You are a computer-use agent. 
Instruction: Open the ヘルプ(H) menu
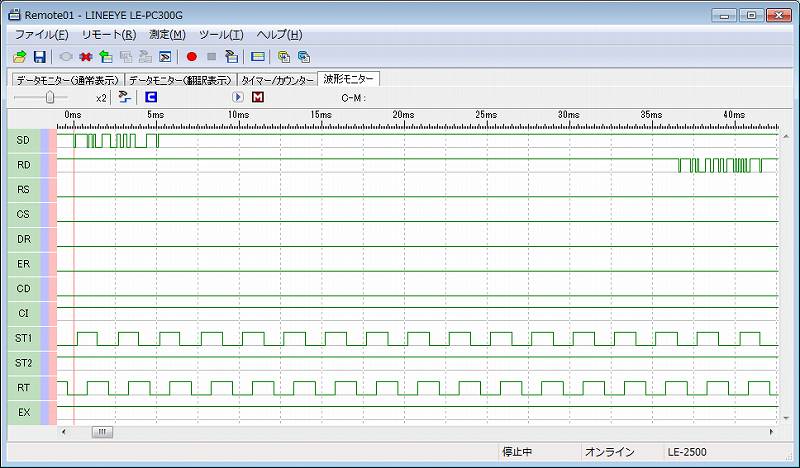click(x=280, y=35)
